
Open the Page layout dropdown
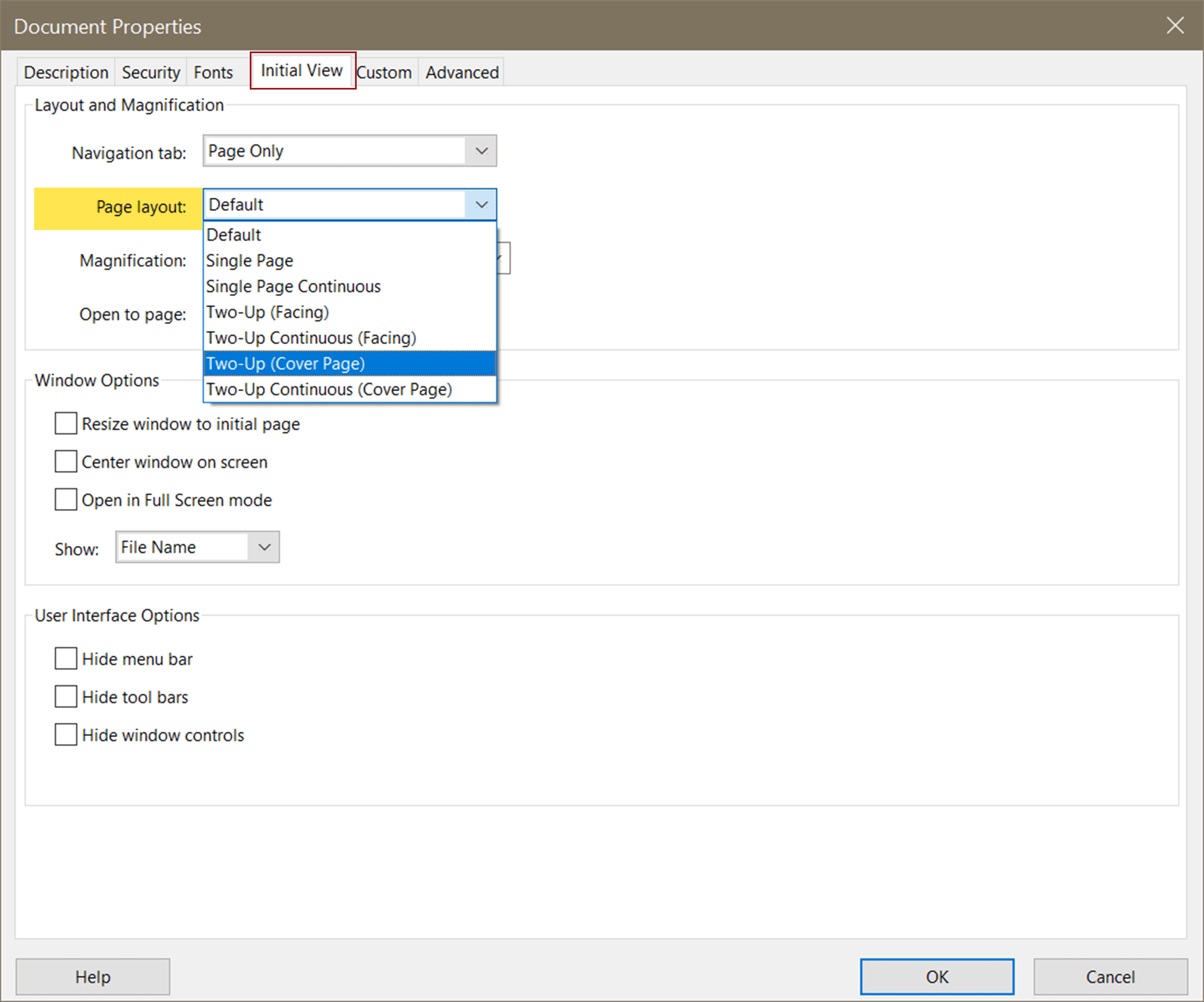(481, 204)
